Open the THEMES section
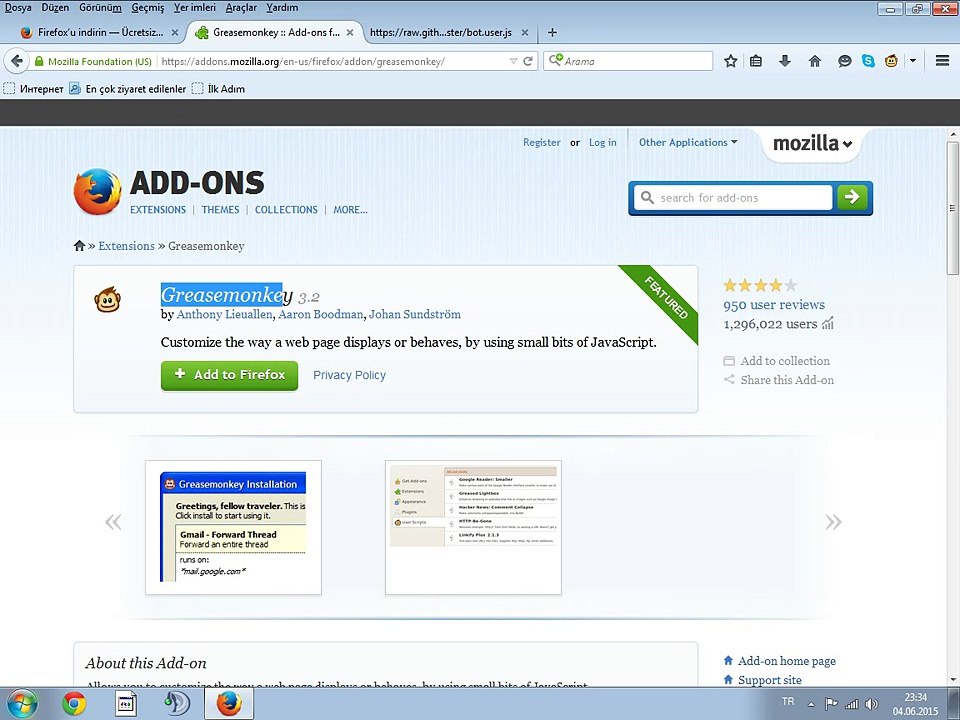The height and width of the screenshot is (720, 960). coord(220,209)
